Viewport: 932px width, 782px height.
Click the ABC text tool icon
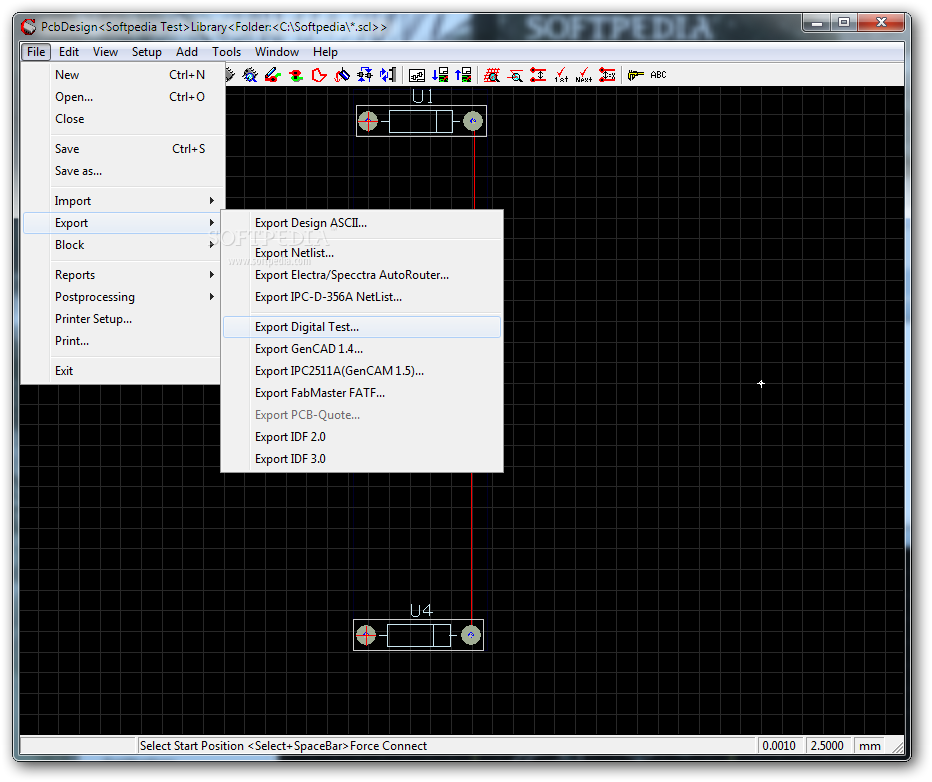tap(658, 75)
